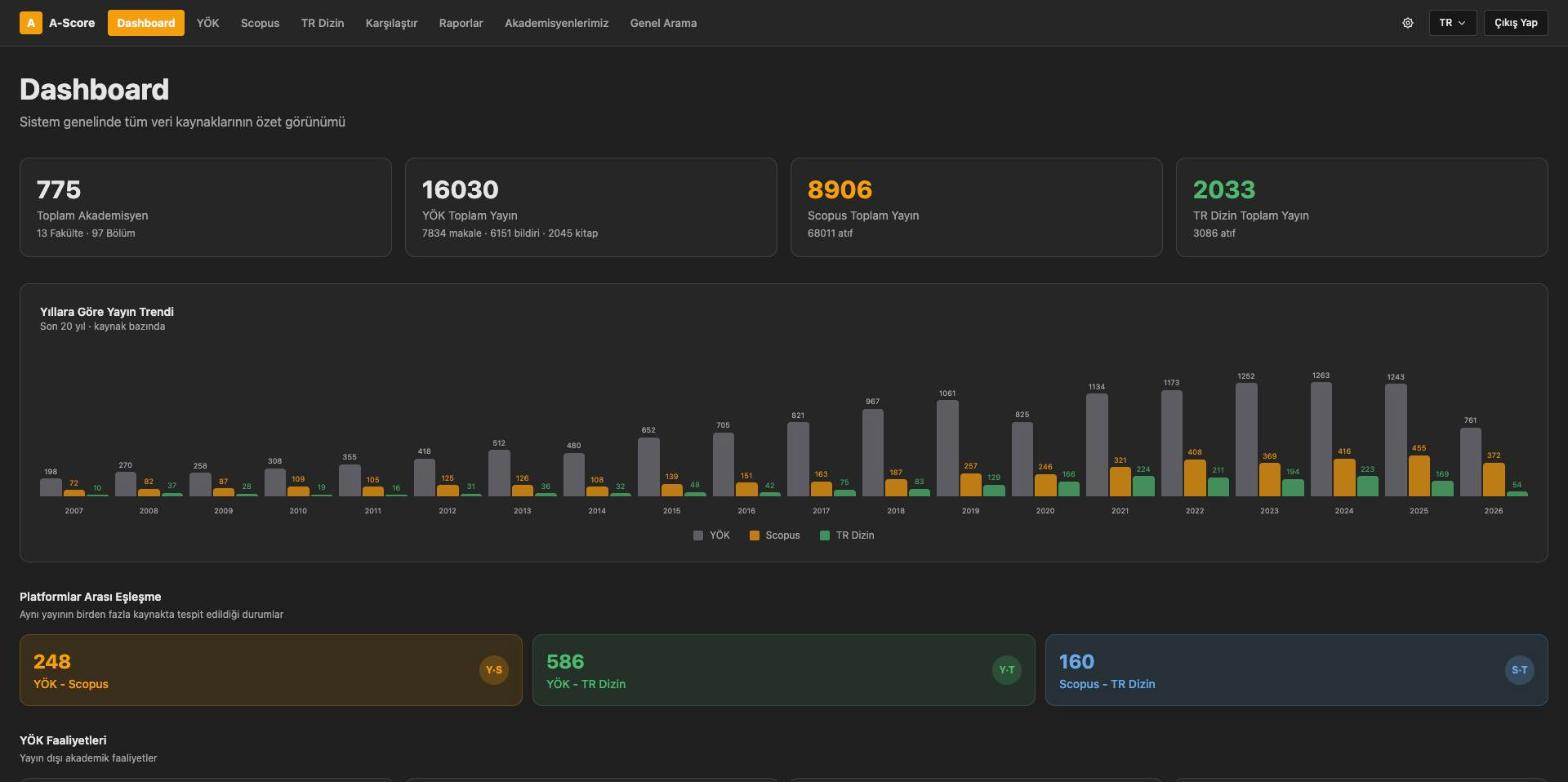This screenshot has height=782, width=1568.
Task: Click the Y-S badge on the YÖK - Scopus card
Action: [x=494, y=670]
